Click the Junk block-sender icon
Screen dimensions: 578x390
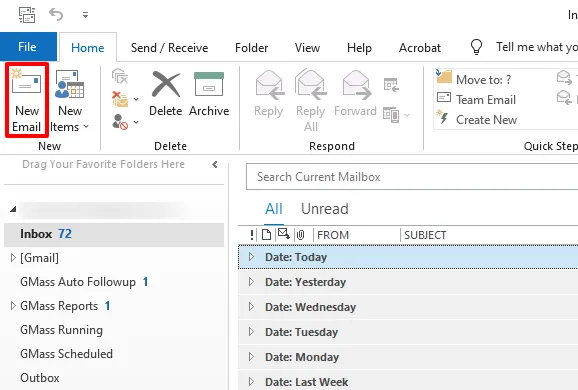[120, 122]
